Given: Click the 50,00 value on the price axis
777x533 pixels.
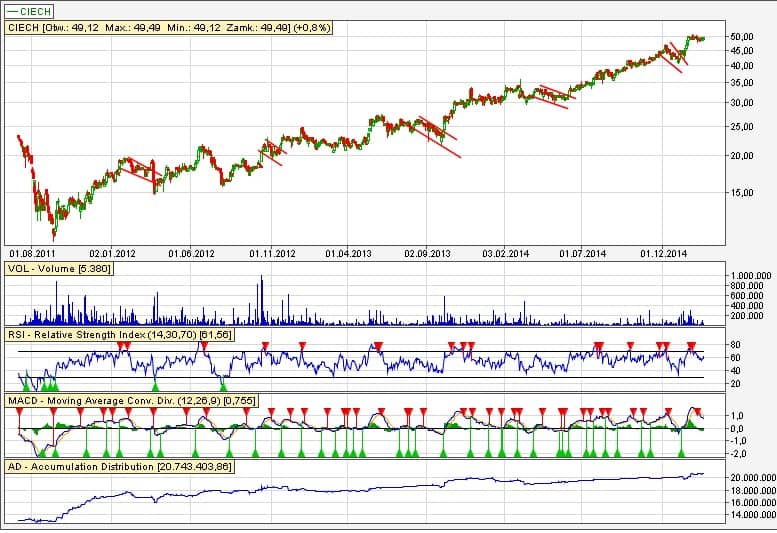Looking at the screenshot, I should [741, 37].
